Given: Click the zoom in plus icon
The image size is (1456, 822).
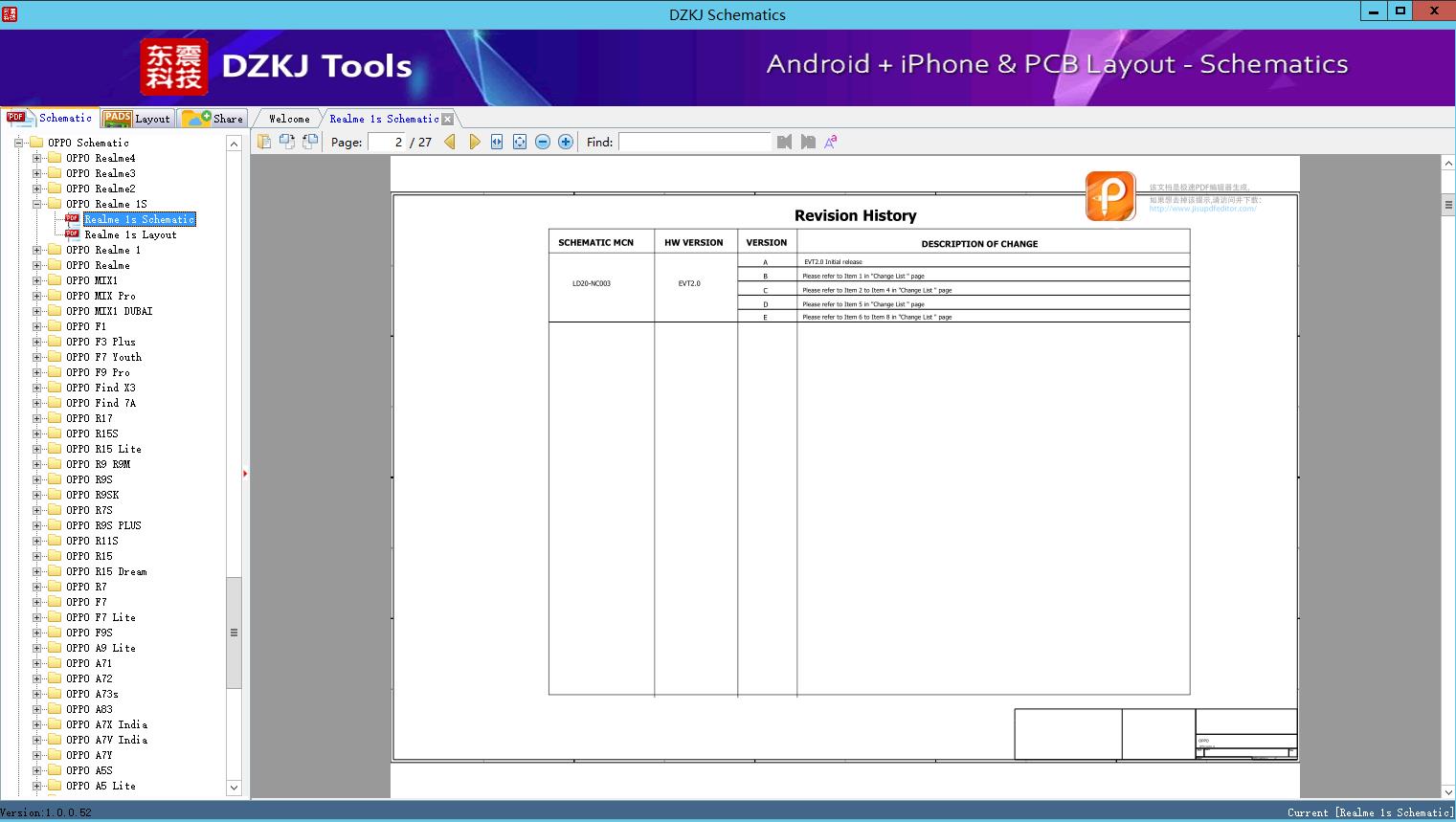Looking at the screenshot, I should pyautogui.click(x=566, y=142).
